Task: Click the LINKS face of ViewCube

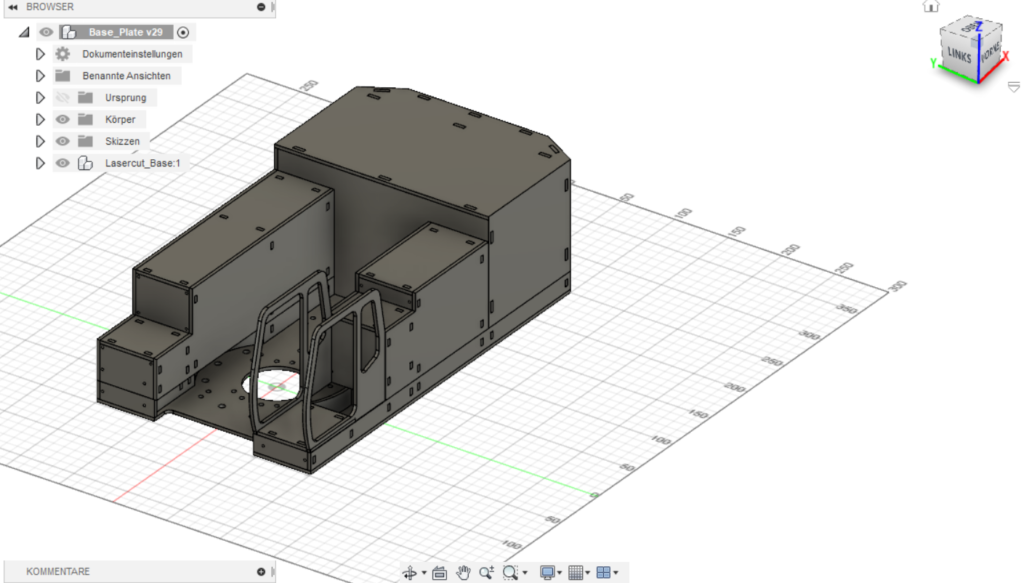Action: pyautogui.click(x=959, y=56)
